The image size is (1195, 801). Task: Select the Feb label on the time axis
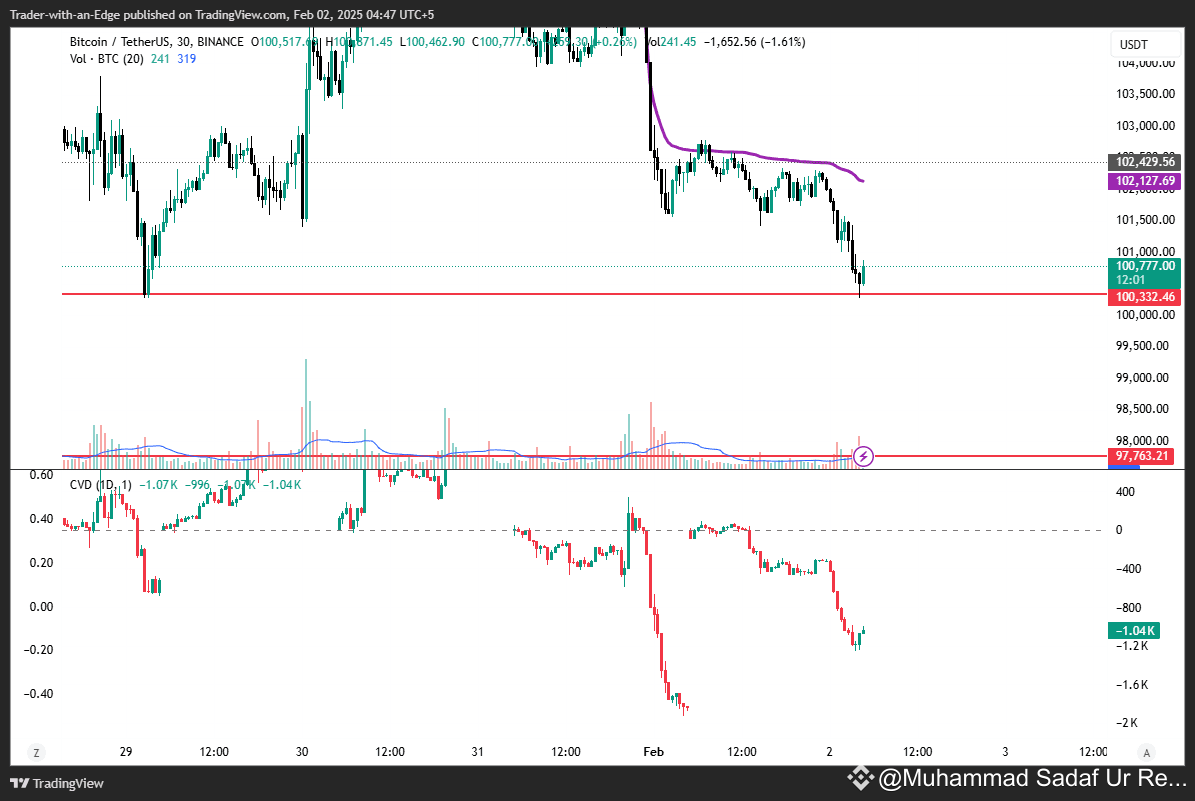point(653,752)
